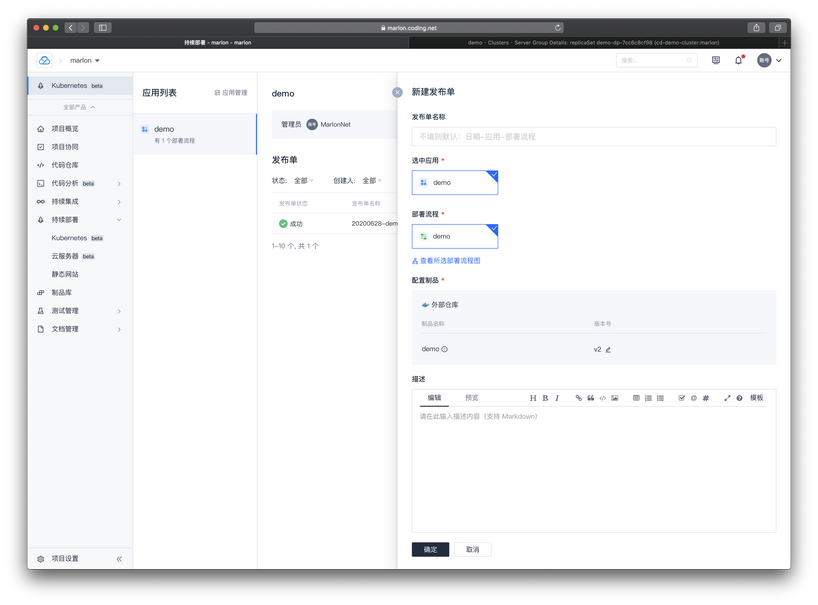The width and height of the screenshot is (818, 605).
Task: Open 应用管理 link in app list
Action: (231, 93)
